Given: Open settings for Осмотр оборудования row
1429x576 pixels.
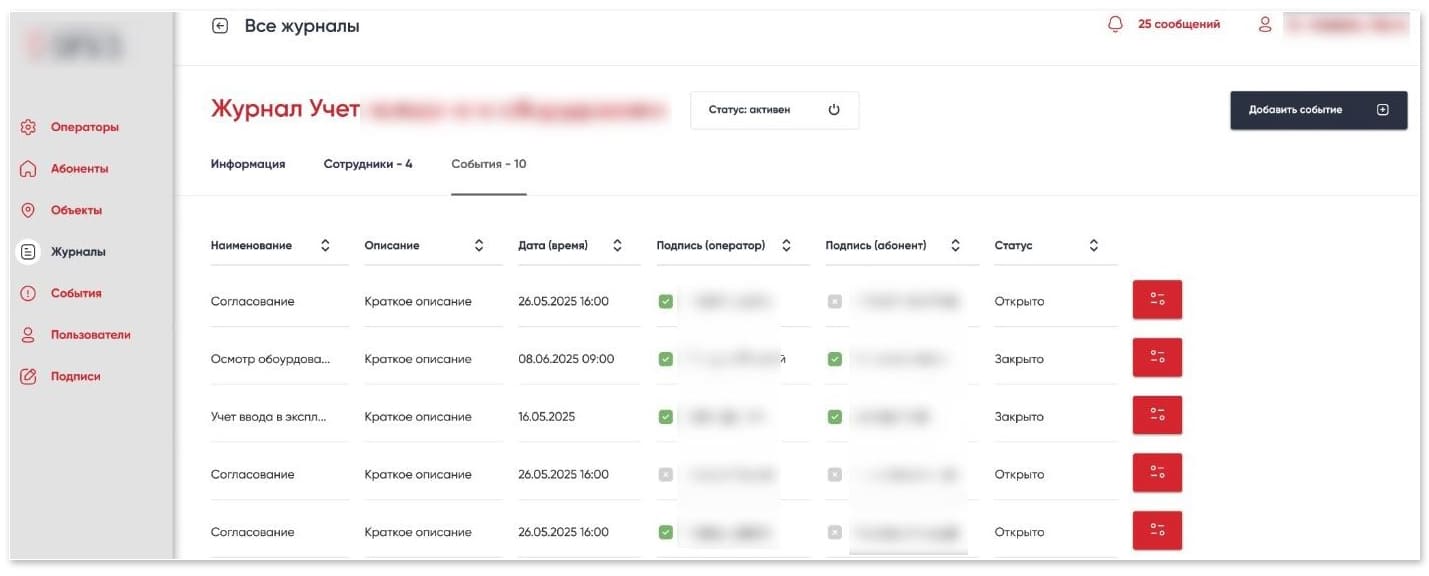Looking at the screenshot, I should pos(1157,358).
